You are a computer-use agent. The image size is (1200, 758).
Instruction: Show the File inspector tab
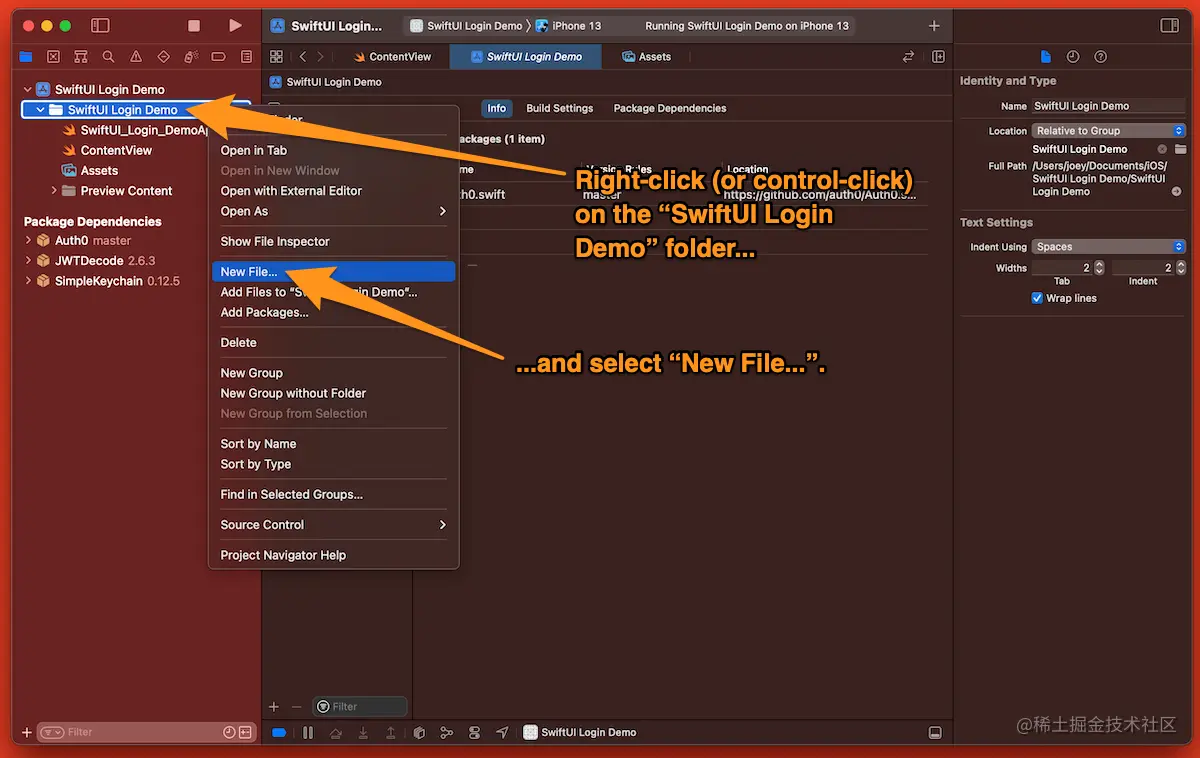point(1046,57)
